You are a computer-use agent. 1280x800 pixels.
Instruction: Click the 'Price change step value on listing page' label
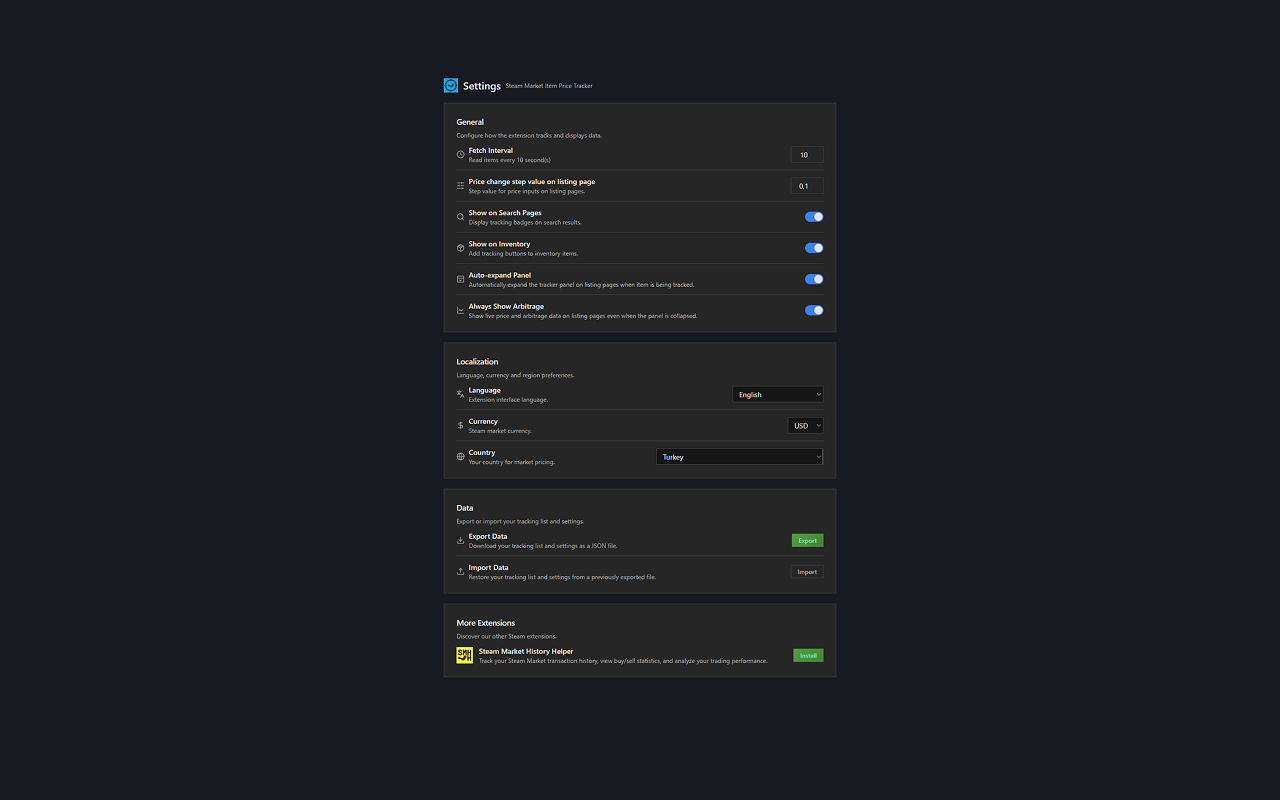point(532,182)
